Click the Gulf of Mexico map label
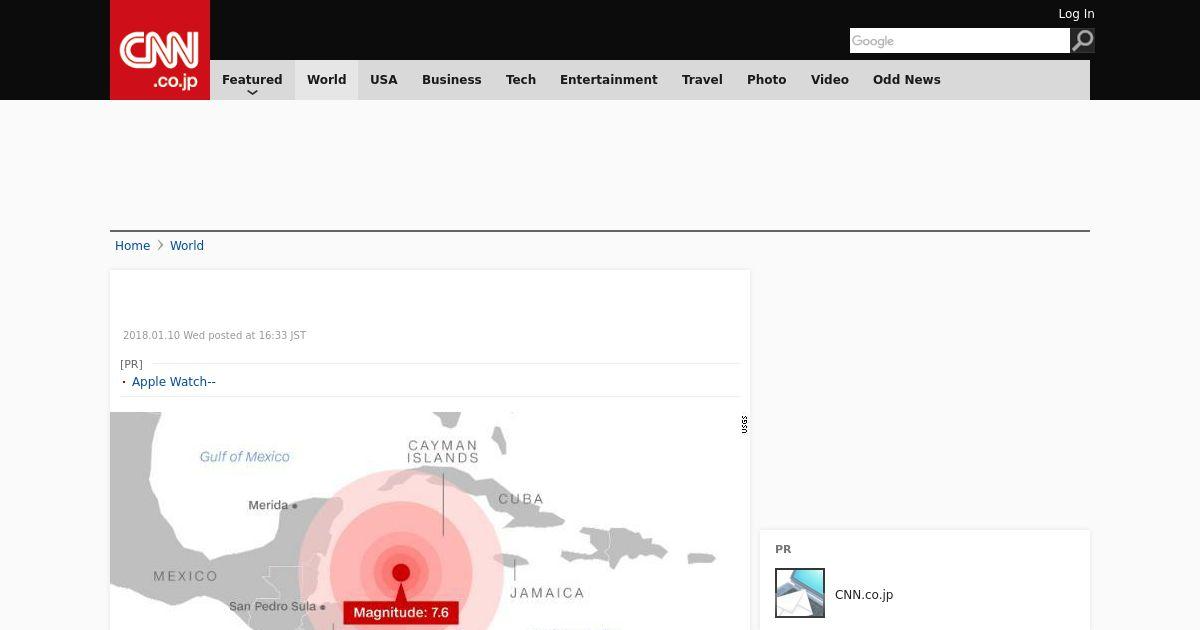The height and width of the screenshot is (630, 1200). tap(245, 457)
